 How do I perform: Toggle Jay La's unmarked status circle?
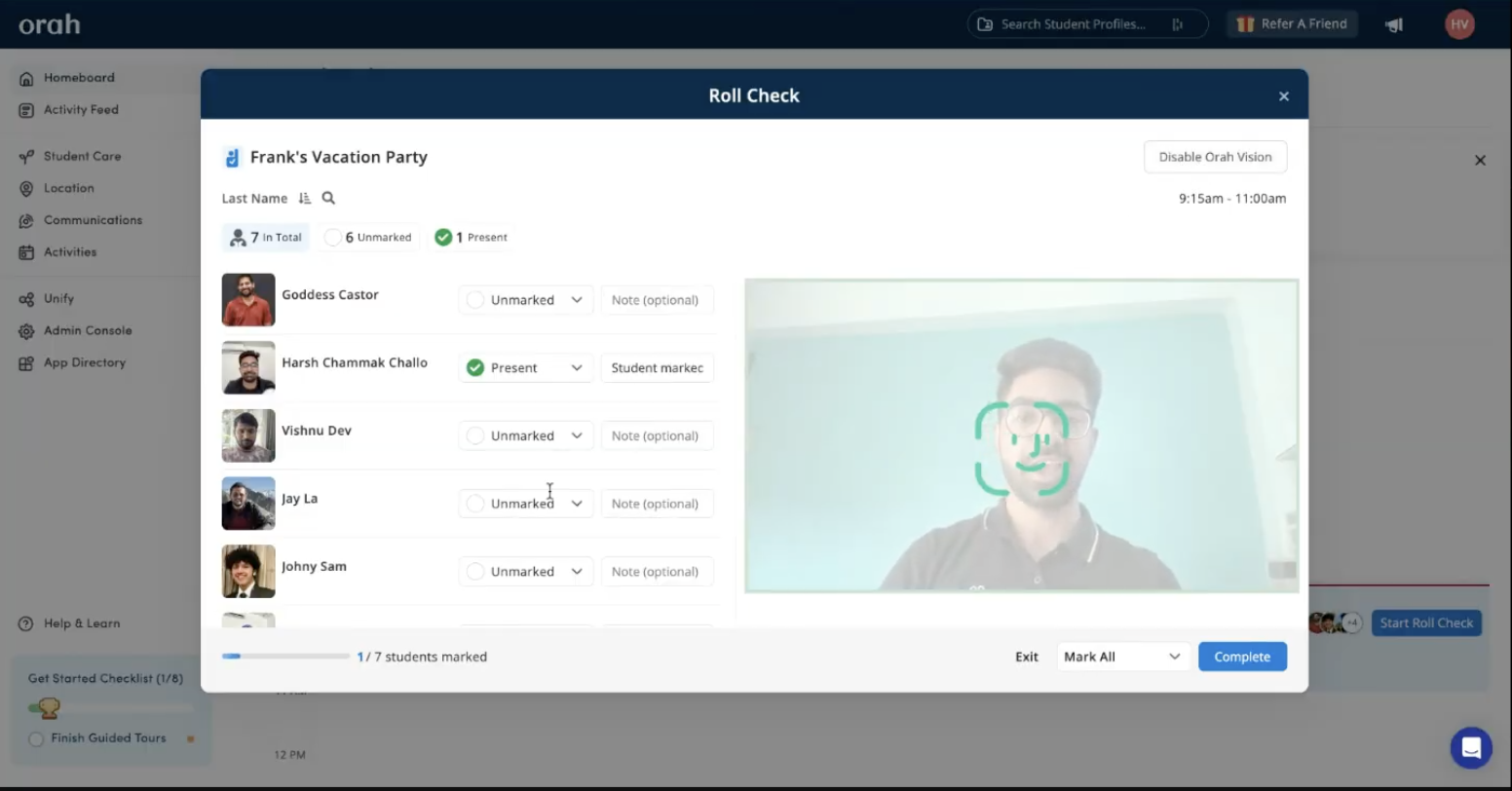pos(475,504)
